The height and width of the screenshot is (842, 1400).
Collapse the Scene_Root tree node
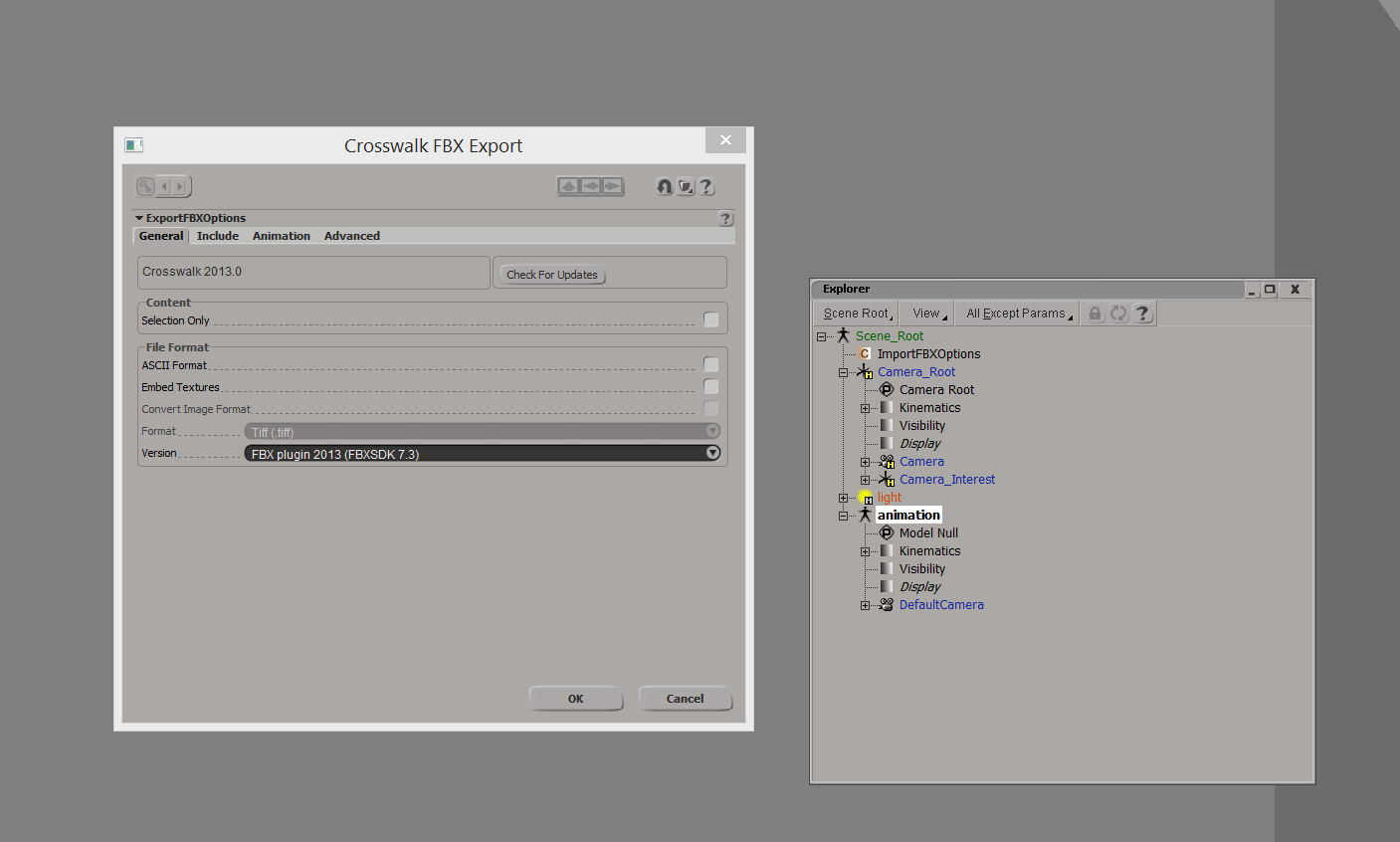click(x=822, y=336)
